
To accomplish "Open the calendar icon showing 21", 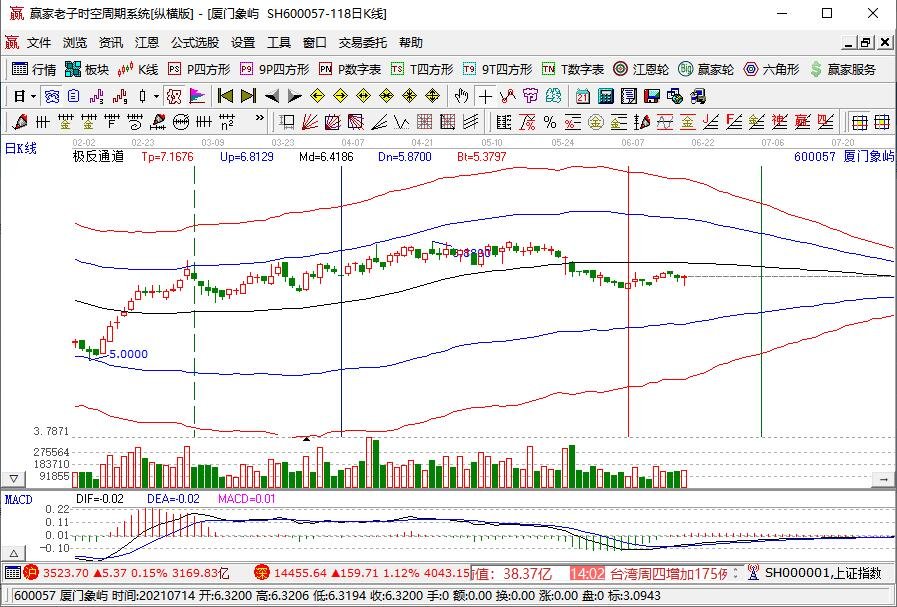I will 583,96.
